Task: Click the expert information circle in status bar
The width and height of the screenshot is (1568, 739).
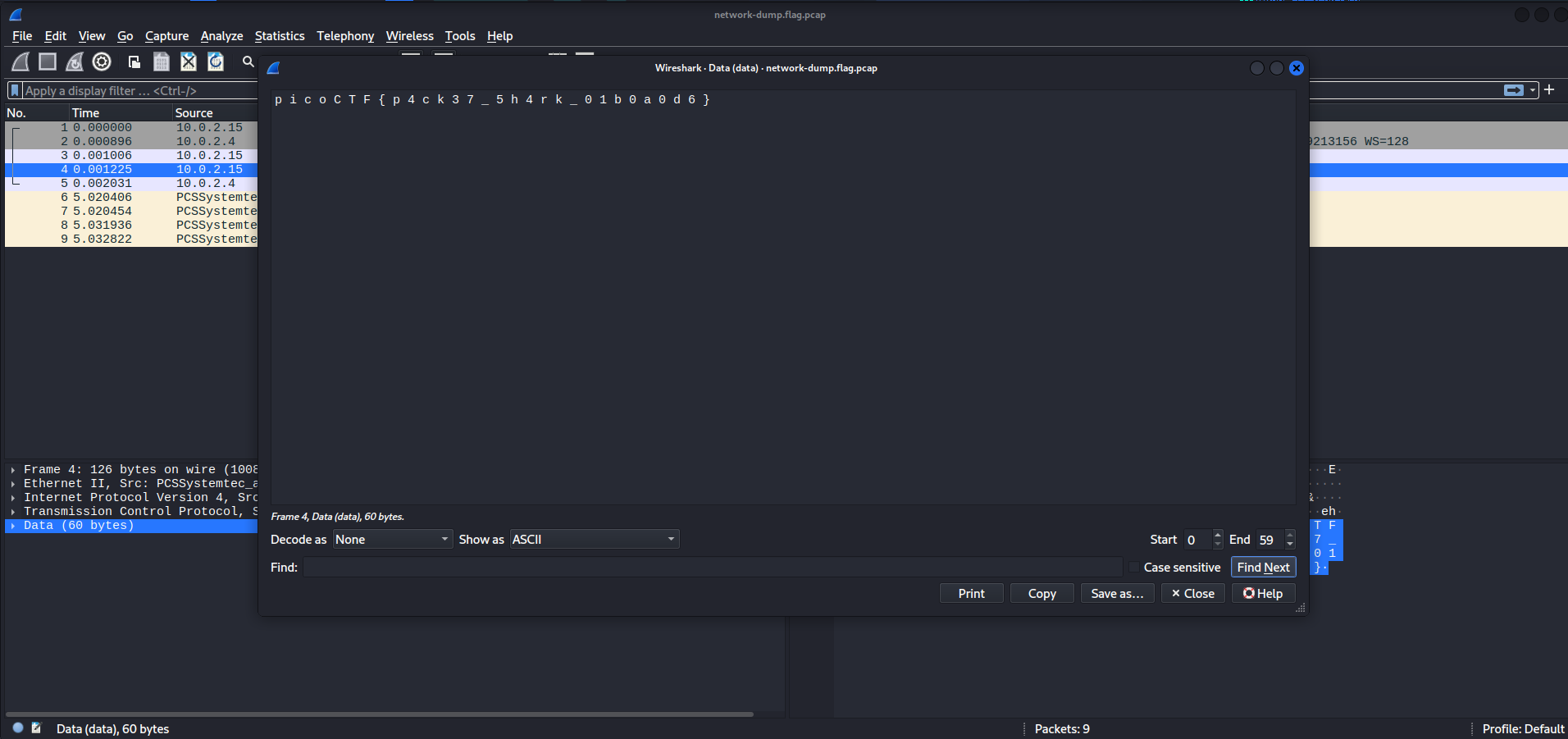Action: pyautogui.click(x=18, y=728)
